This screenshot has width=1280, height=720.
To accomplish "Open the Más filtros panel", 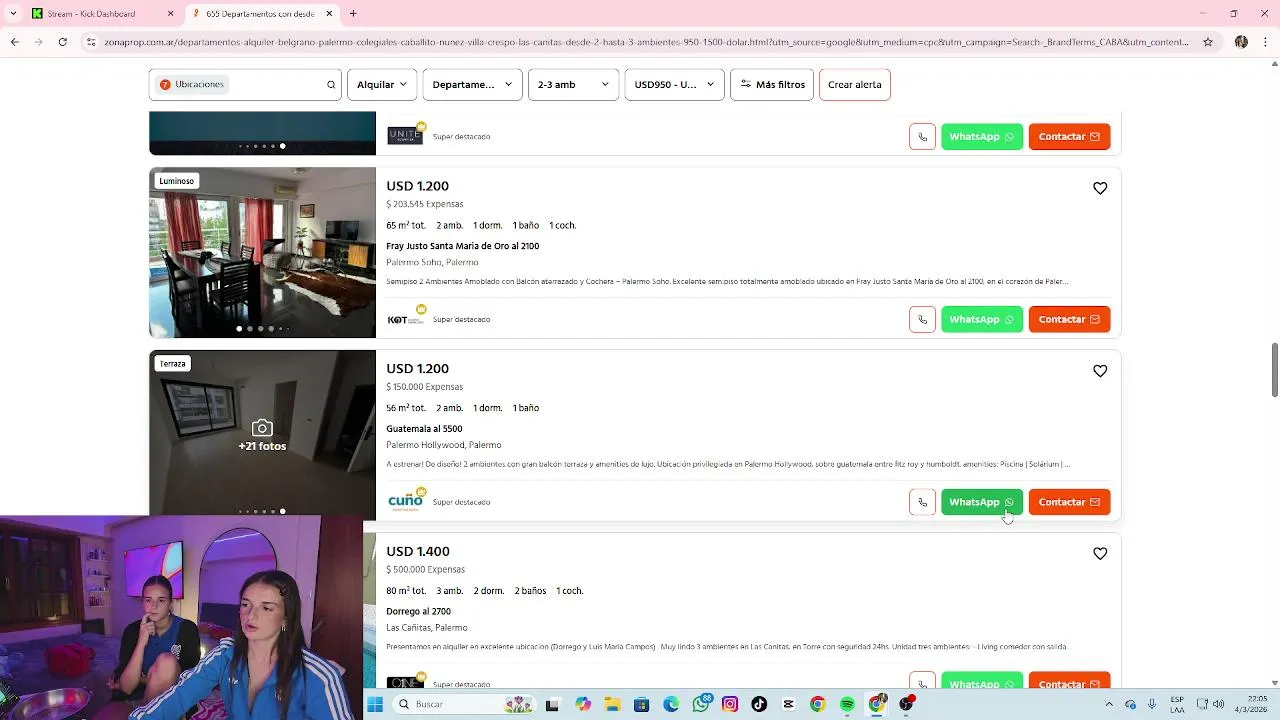I will point(772,84).
